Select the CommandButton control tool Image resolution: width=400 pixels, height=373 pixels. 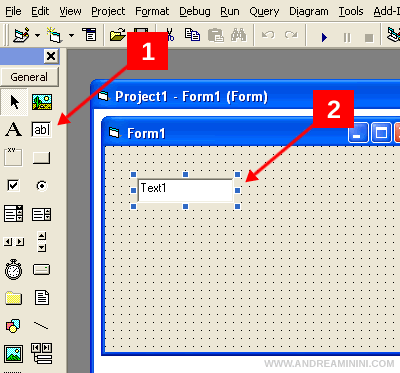[42, 158]
